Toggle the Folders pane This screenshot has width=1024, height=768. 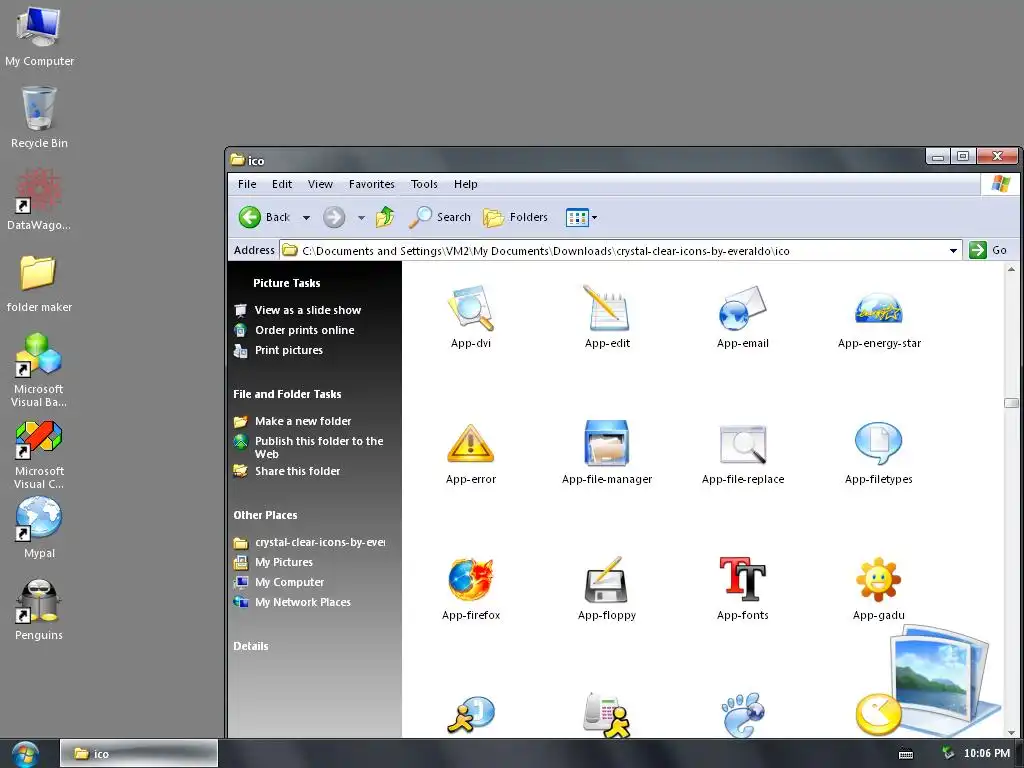pos(515,217)
